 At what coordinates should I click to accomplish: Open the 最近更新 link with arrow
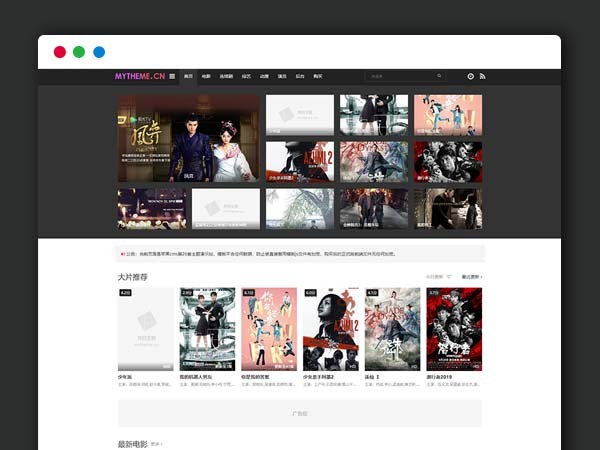pos(471,277)
